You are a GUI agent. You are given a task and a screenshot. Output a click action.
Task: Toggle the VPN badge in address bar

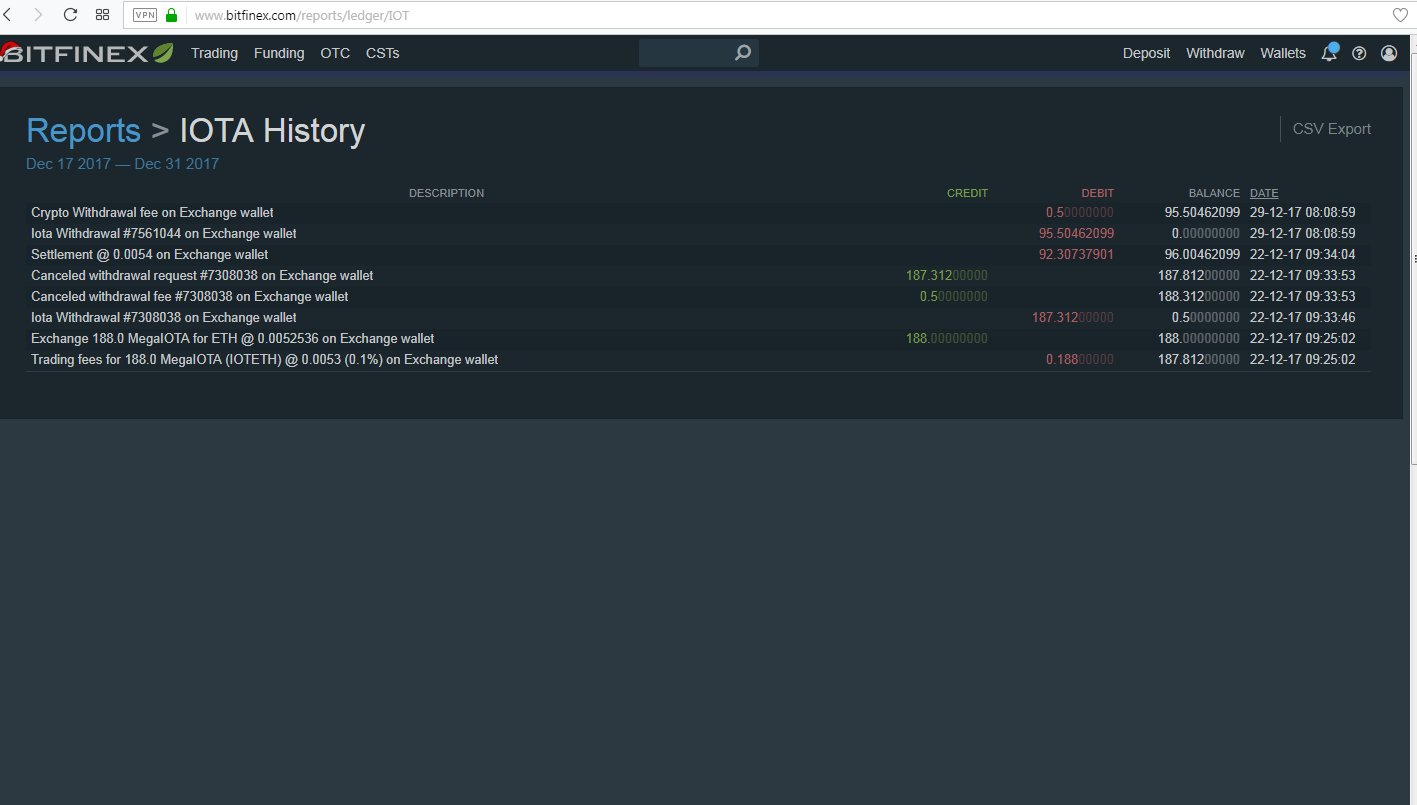tap(145, 15)
